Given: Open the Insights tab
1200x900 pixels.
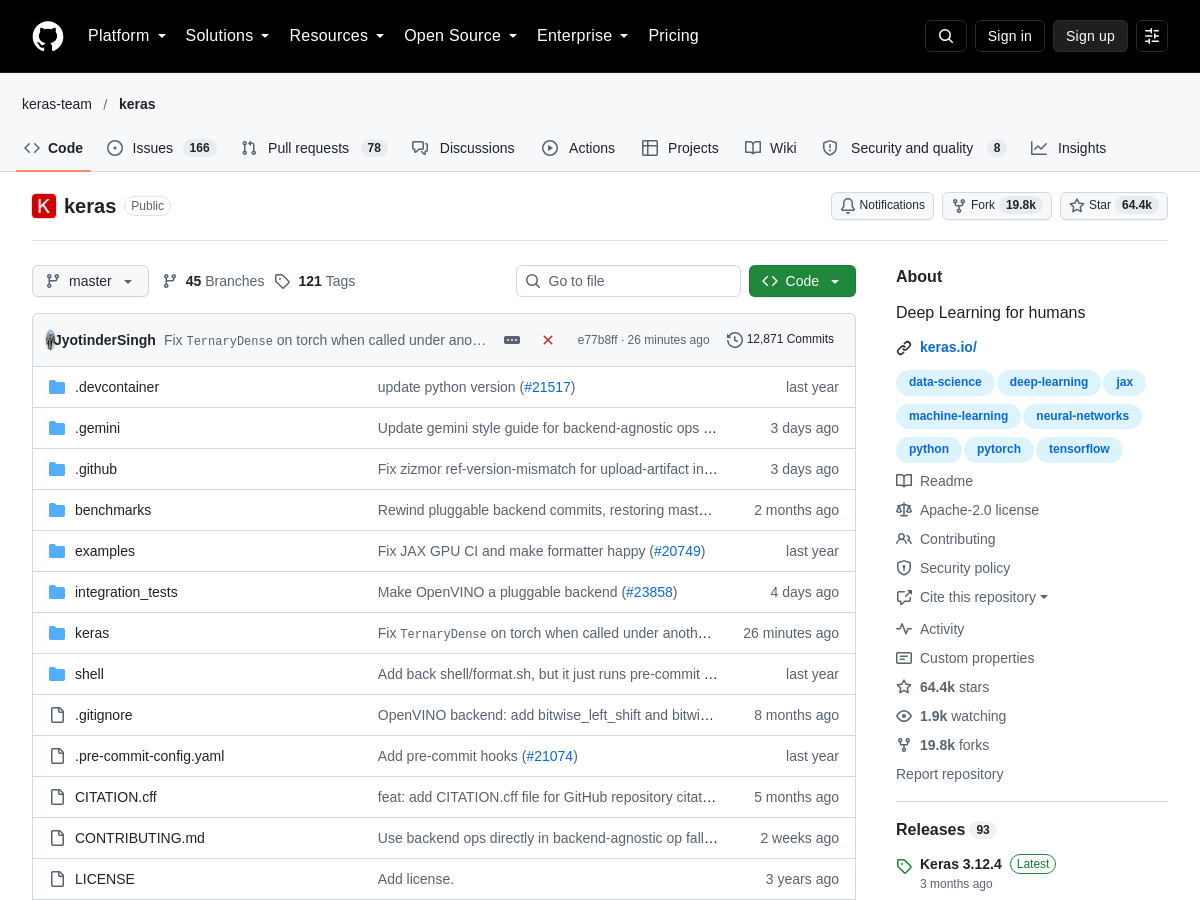Looking at the screenshot, I should [x=1068, y=148].
